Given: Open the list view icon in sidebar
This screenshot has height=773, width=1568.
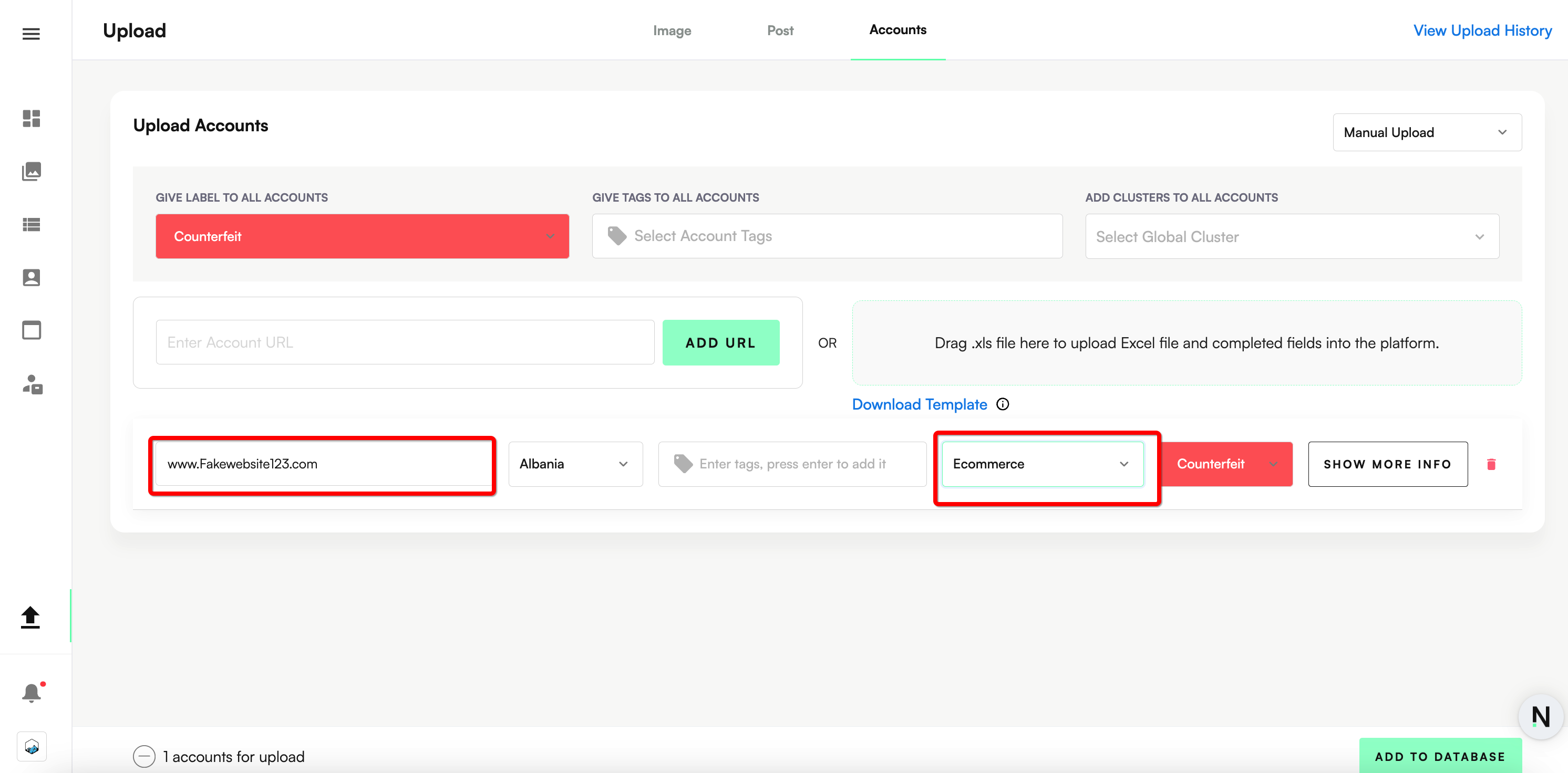Looking at the screenshot, I should click(31, 224).
